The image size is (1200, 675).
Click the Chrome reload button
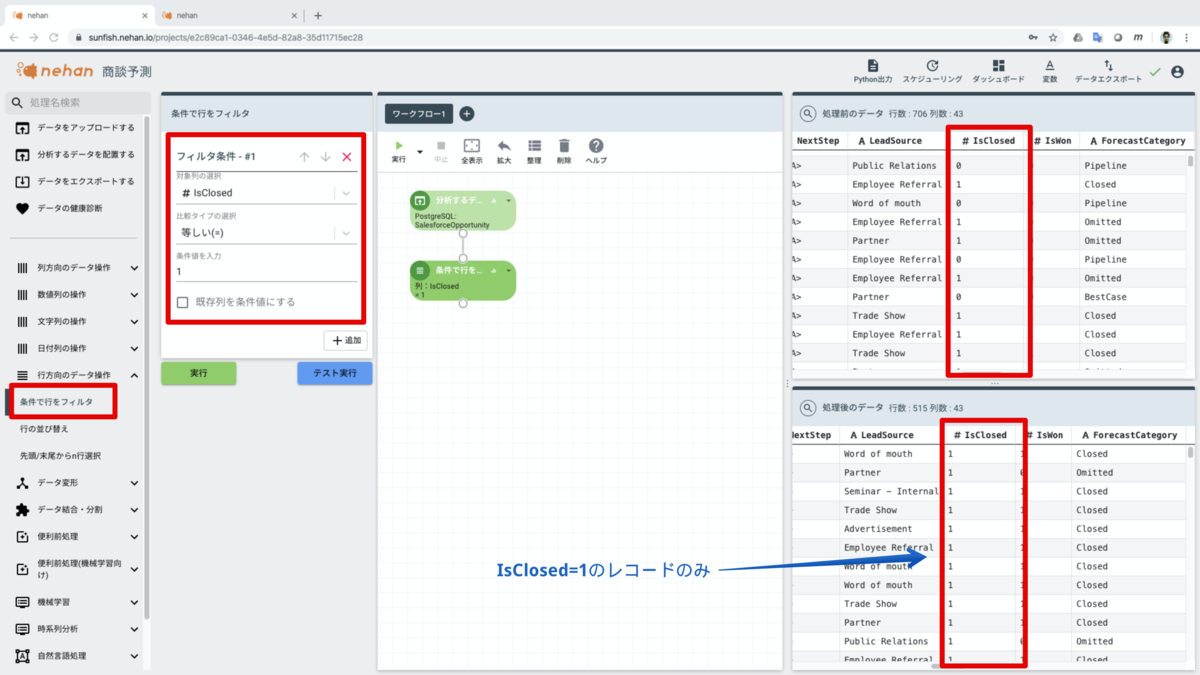click(x=56, y=37)
